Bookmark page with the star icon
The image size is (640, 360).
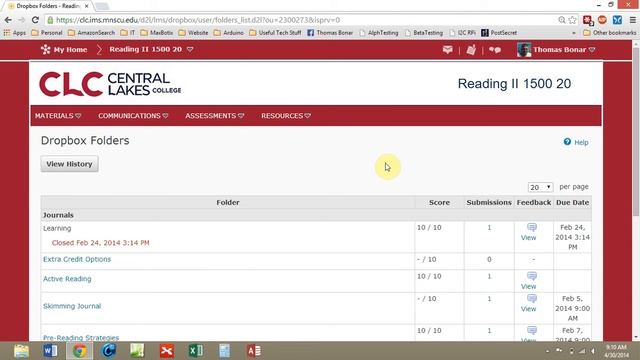tap(573, 20)
